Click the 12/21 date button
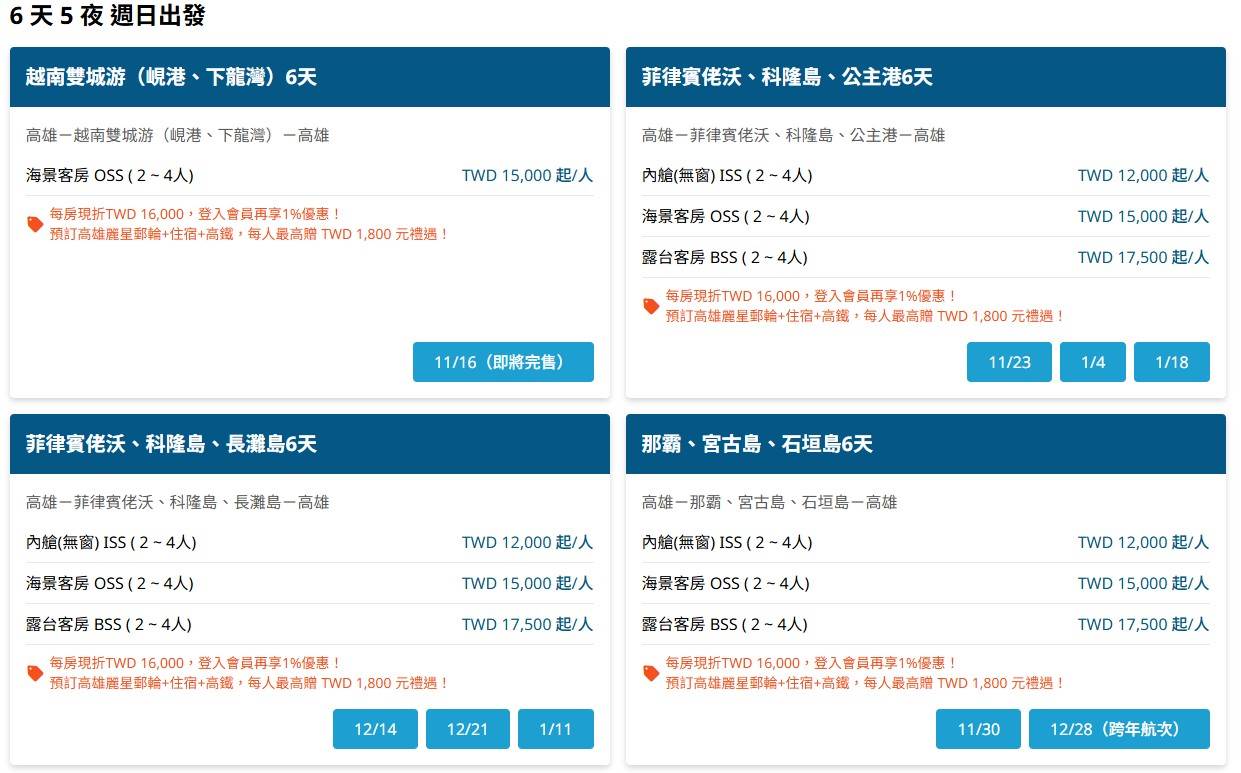The image size is (1241, 773). coord(467,729)
